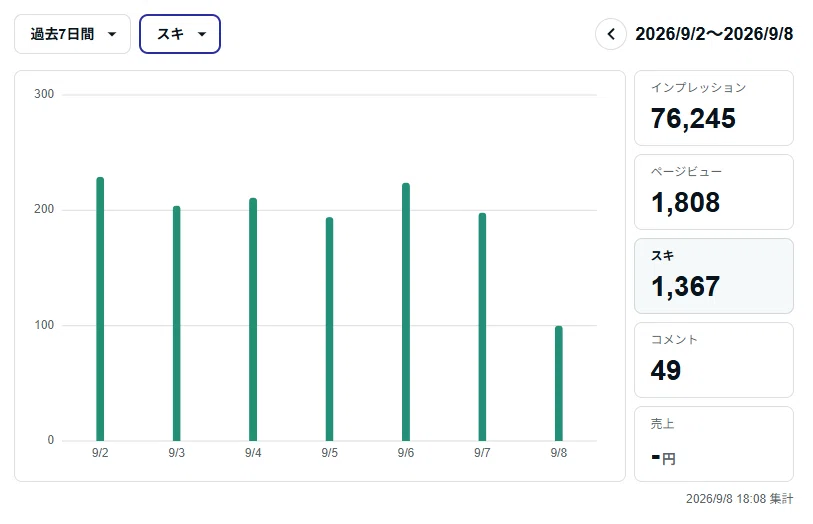813x524 pixels.
Task: Click the スキ dropdown arrow
Action: [x=202, y=35]
